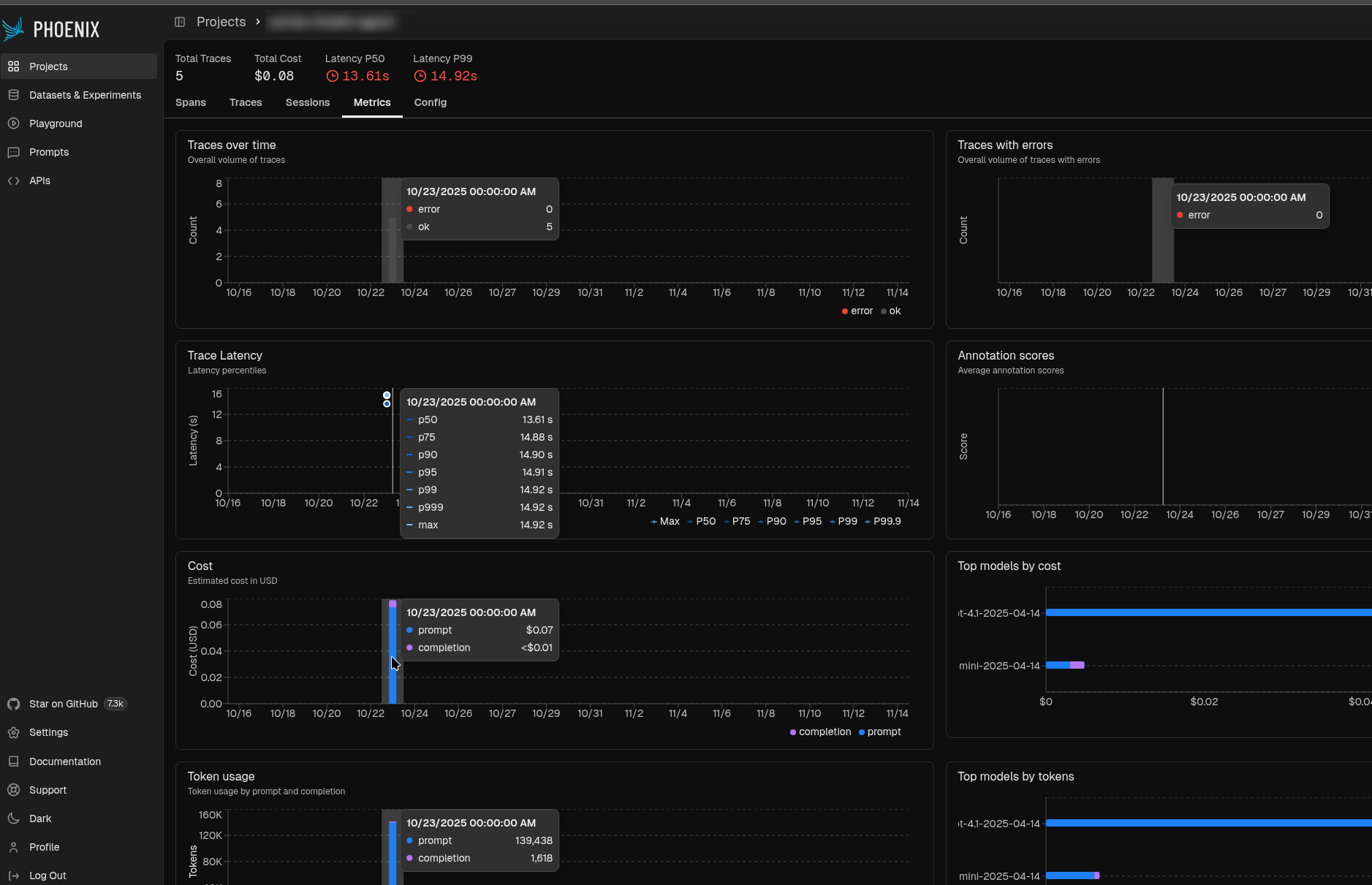
Task: Click the latency data point marker
Action: click(x=387, y=395)
